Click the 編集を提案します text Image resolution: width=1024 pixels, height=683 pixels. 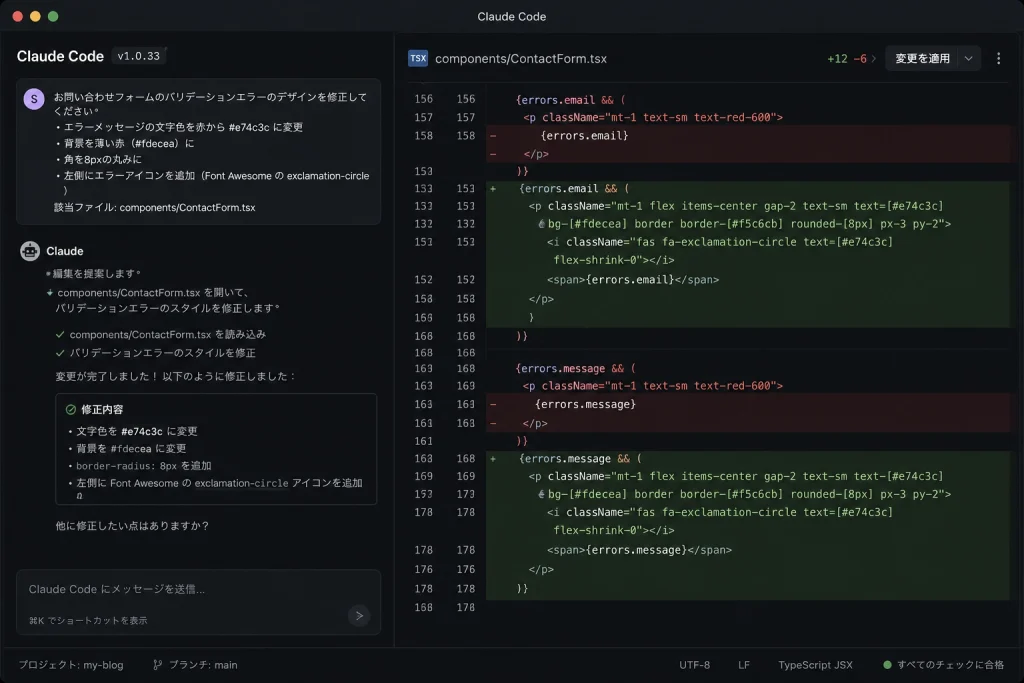pyautogui.click(x=95, y=273)
